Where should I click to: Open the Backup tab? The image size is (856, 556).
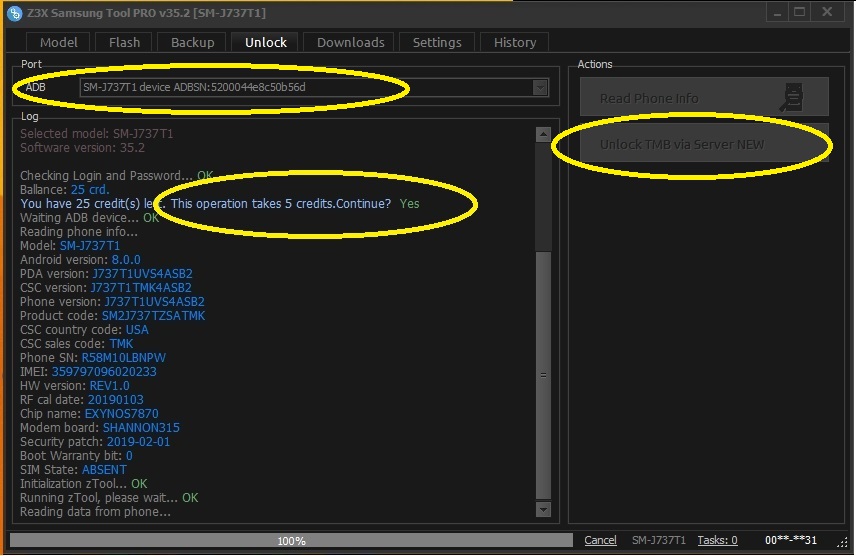192,43
